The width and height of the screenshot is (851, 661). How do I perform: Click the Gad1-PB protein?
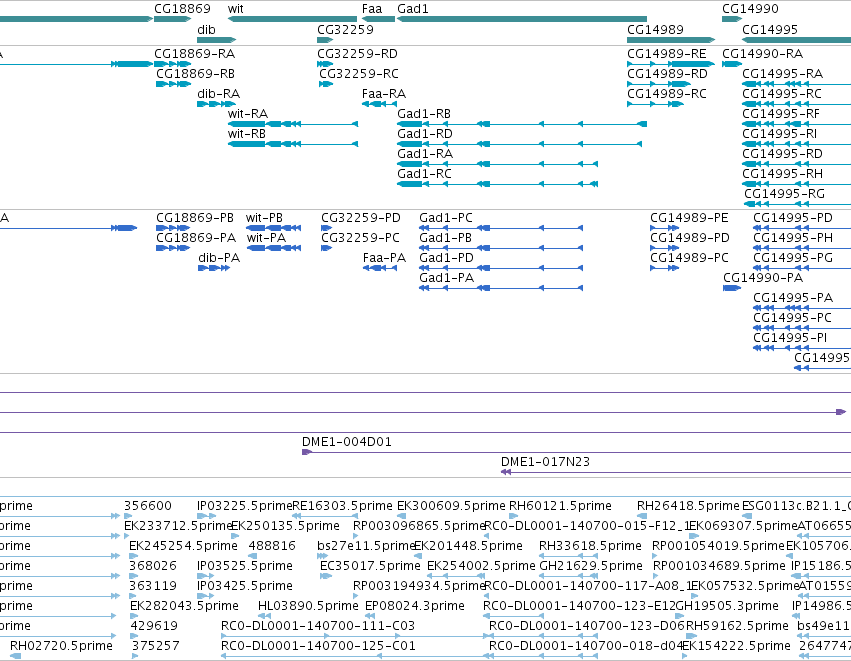coord(501,249)
